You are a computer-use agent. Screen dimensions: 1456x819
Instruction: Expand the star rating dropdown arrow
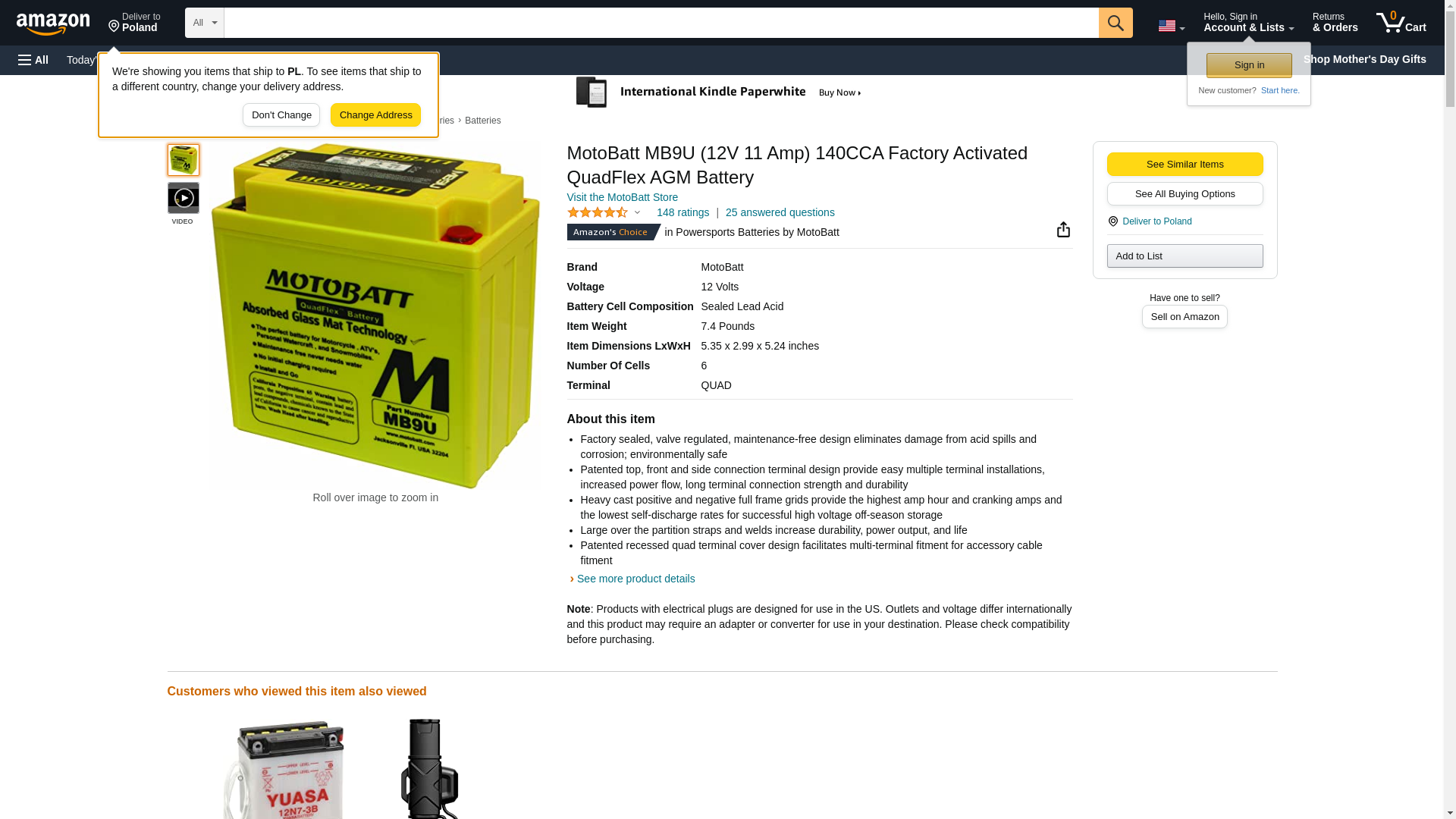click(x=637, y=213)
